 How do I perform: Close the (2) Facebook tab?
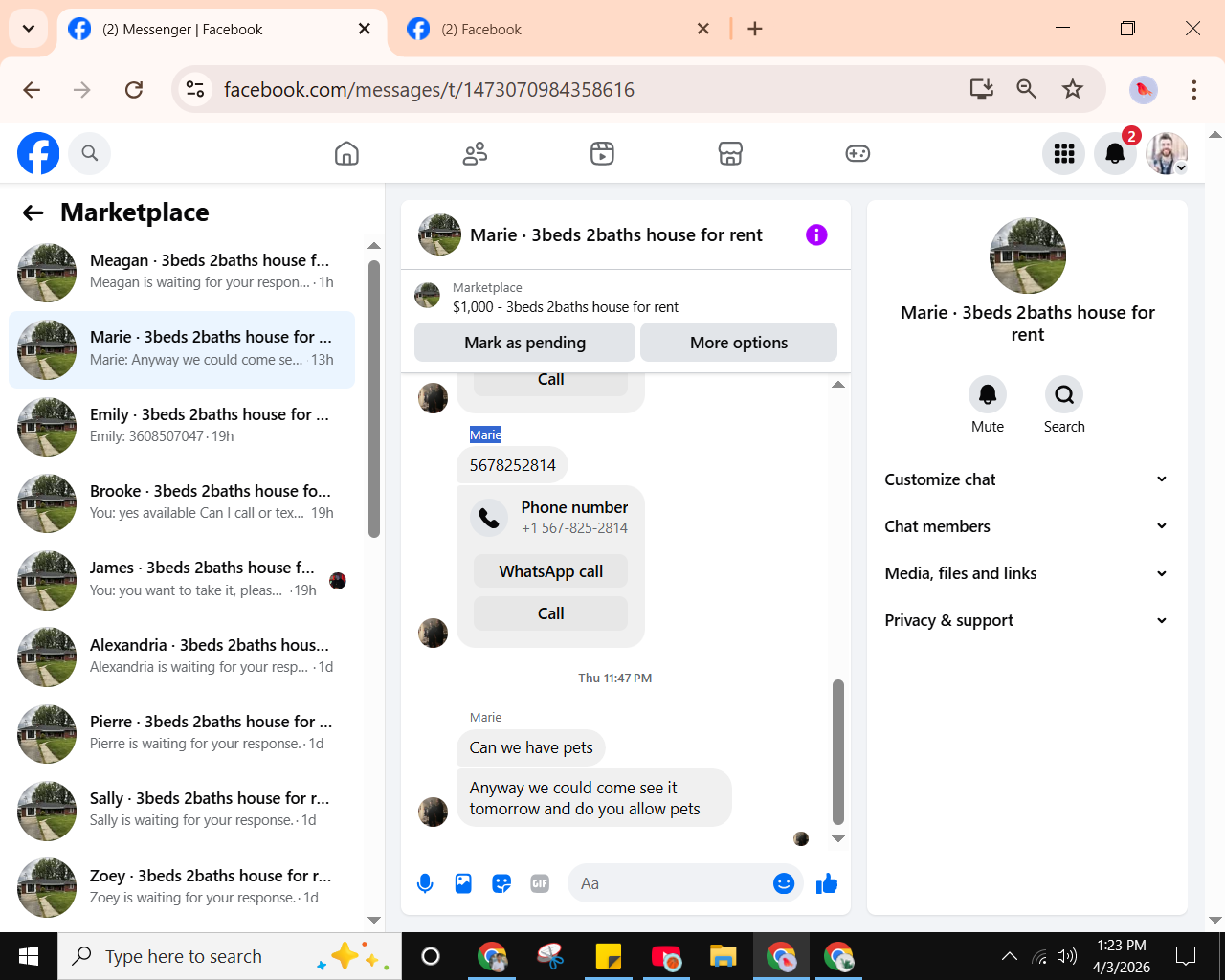(703, 29)
